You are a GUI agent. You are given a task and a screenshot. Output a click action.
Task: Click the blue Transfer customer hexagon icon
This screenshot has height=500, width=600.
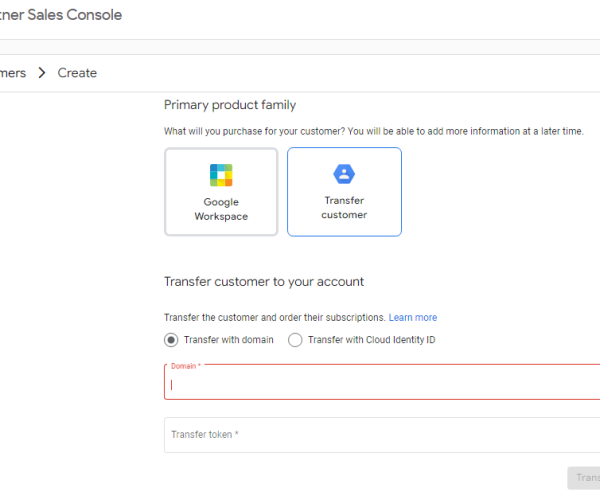344,174
